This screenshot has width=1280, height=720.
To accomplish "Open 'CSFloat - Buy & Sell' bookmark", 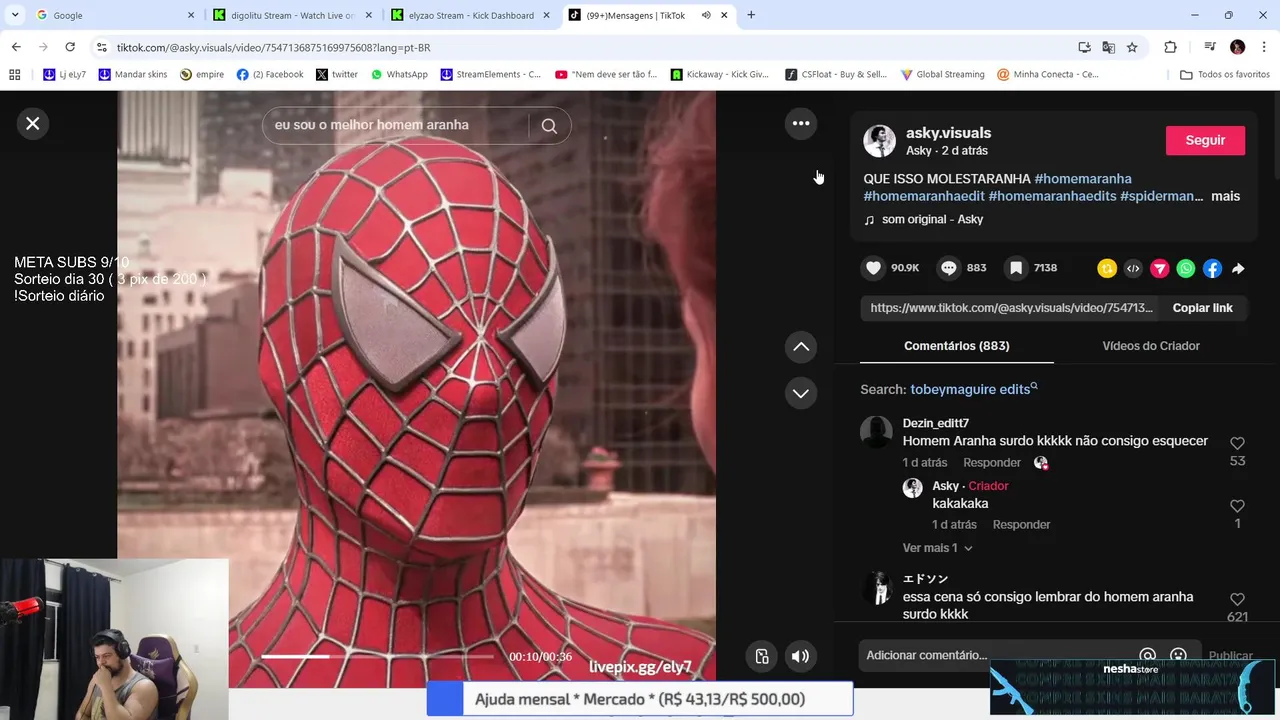I will (x=836, y=74).
